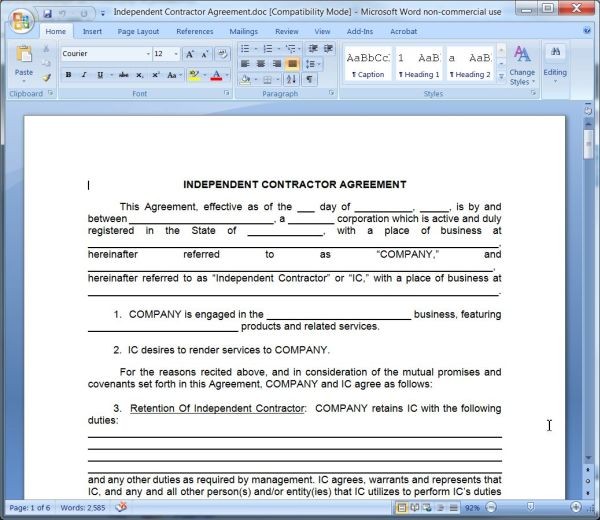The image size is (600, 520).
Task: Click the Shrink Font button
Action: click(205, 54)
